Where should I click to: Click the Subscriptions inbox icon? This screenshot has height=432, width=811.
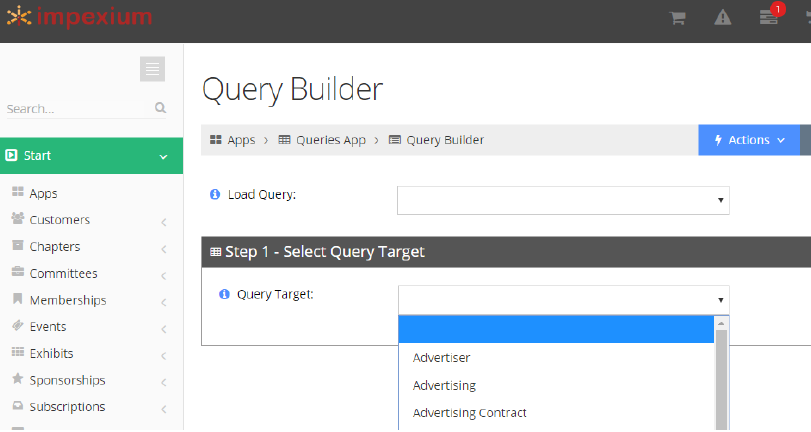(x=18, y=405)
